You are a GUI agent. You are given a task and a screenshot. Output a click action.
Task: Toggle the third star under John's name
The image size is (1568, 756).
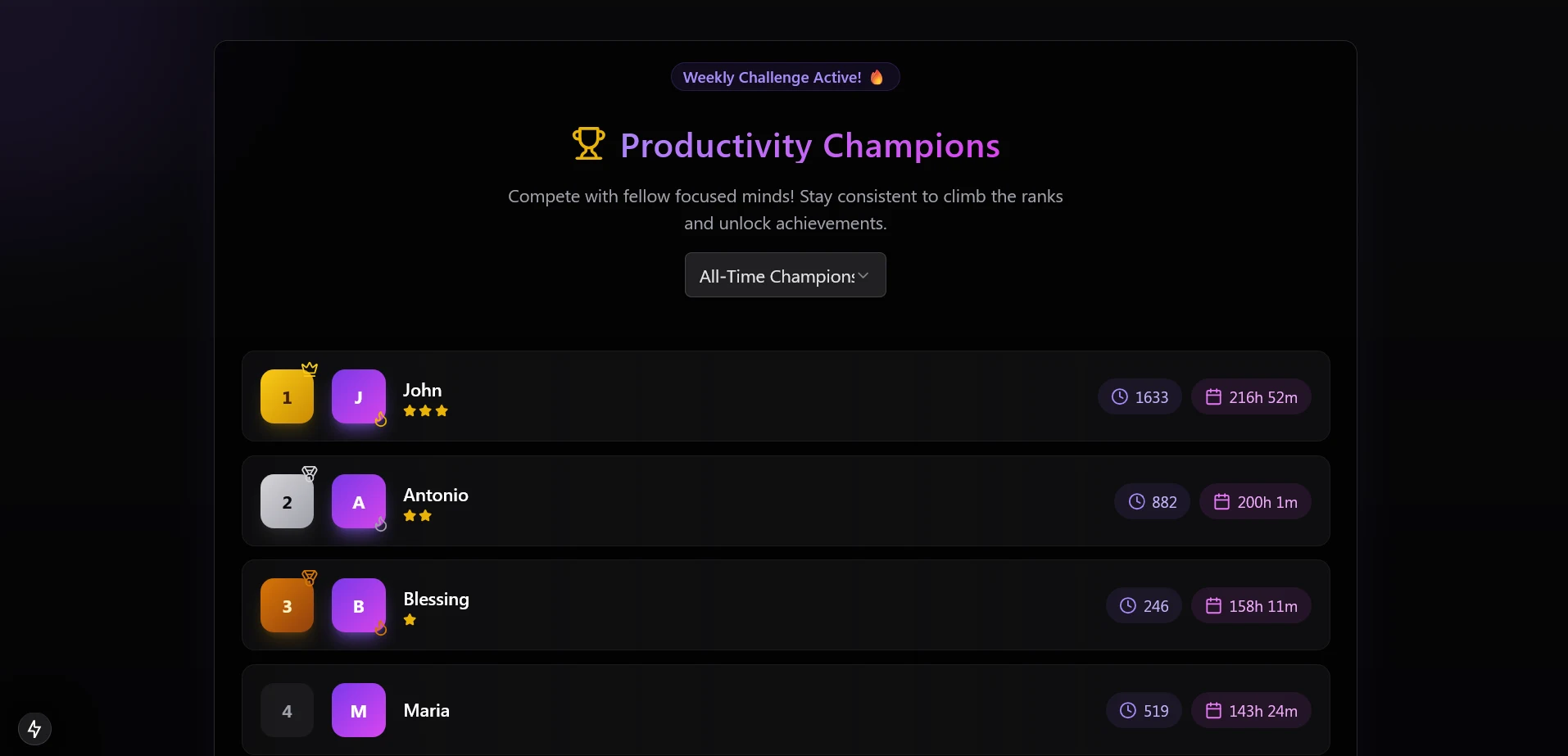pos(442,411)
